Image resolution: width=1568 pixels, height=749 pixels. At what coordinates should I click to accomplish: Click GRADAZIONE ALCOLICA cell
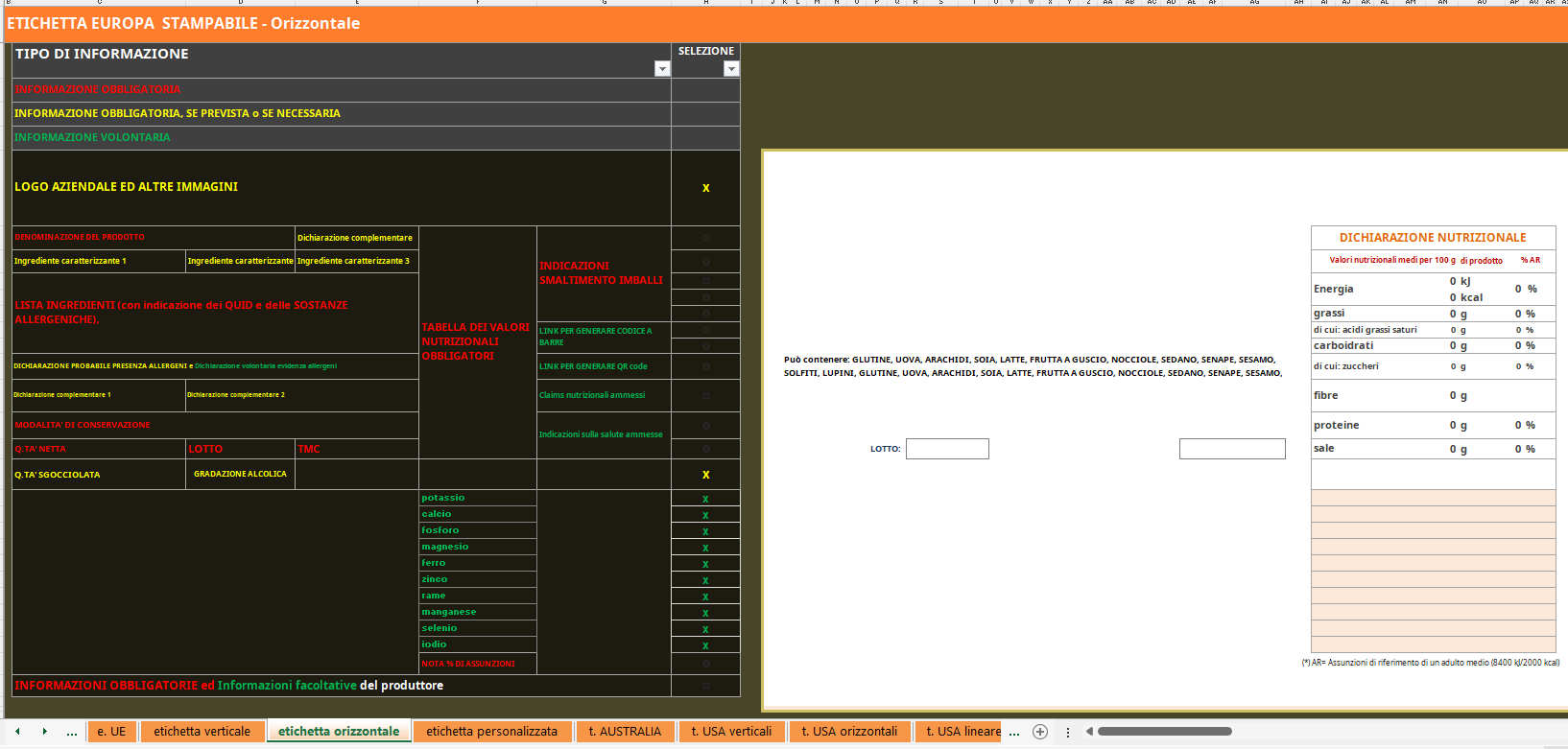[x=240, y=474]
